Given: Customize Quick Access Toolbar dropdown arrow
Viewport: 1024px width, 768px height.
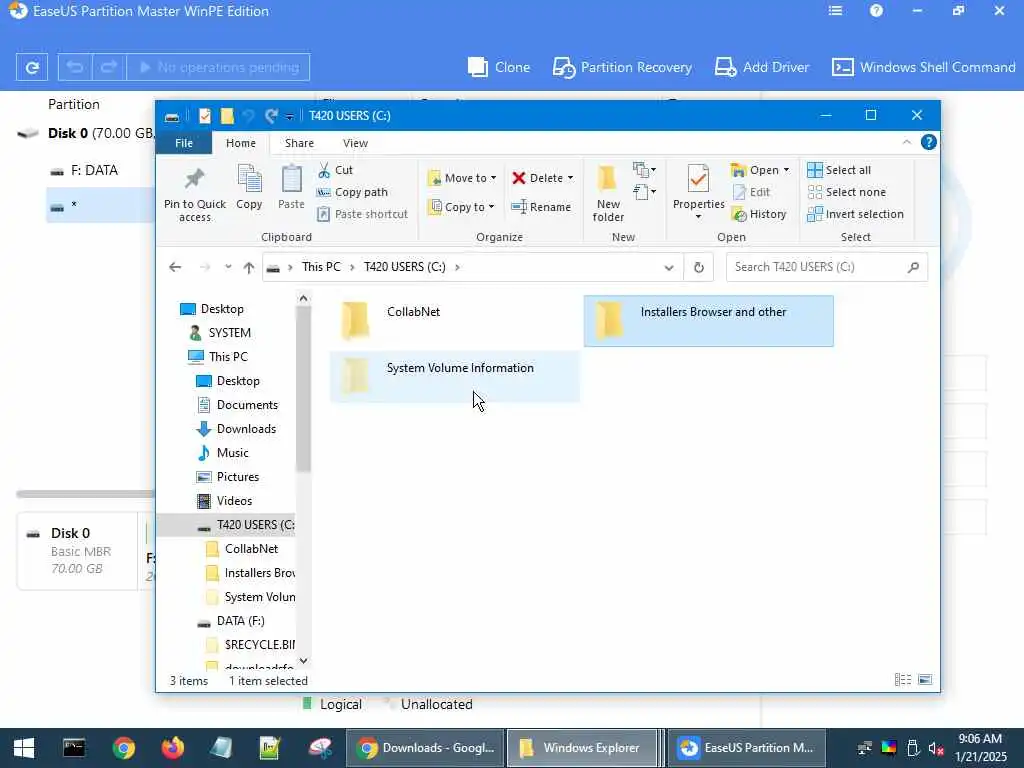Looking at the screenshot, I should [289, 116].
